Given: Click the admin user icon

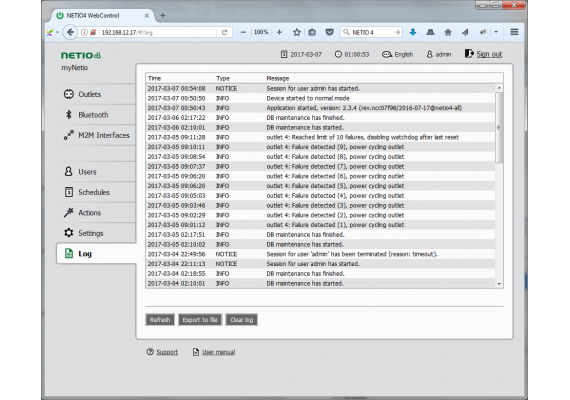Looking at the screenshot, I should coord(429,54).
